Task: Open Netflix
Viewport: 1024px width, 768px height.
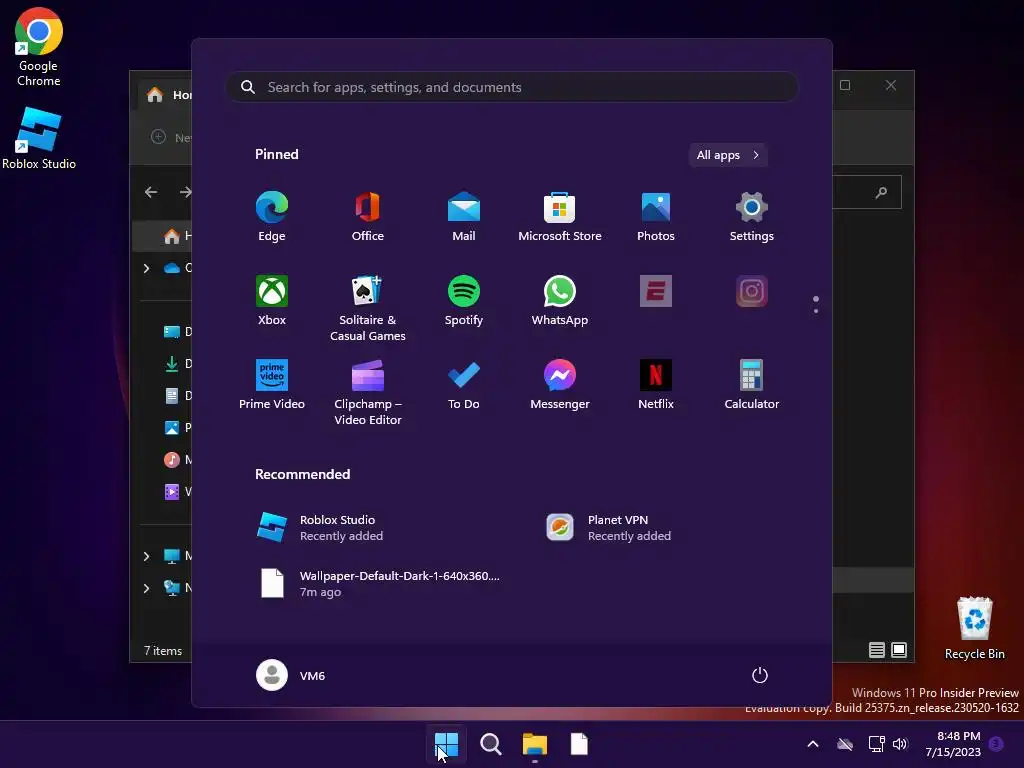Action: pyautogui.click(x=656, y=385)
